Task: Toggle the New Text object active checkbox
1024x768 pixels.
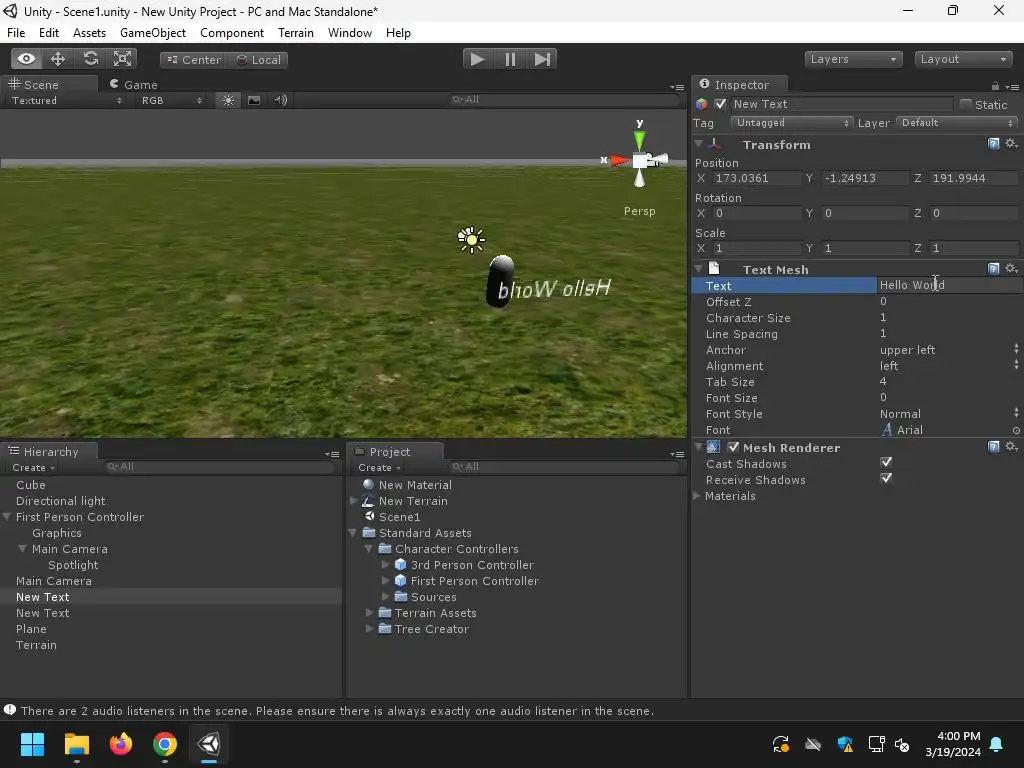Action: click(x=720, y=104)
